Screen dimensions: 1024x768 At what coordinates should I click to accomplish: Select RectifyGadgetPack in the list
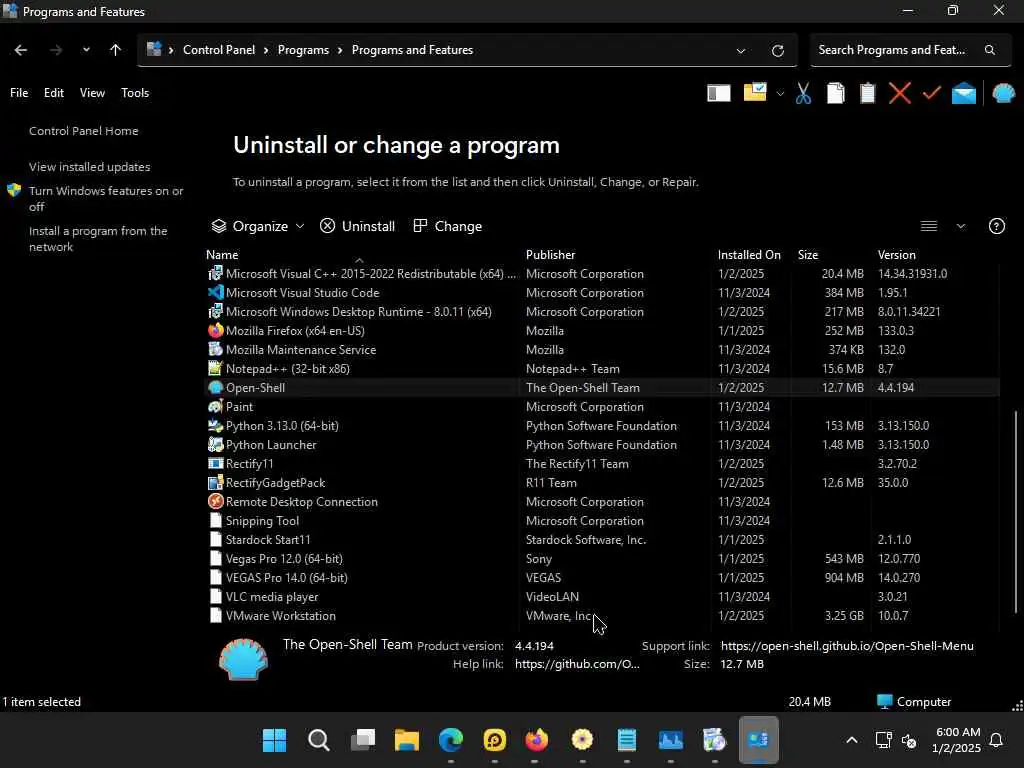click(x=601, y=483)
